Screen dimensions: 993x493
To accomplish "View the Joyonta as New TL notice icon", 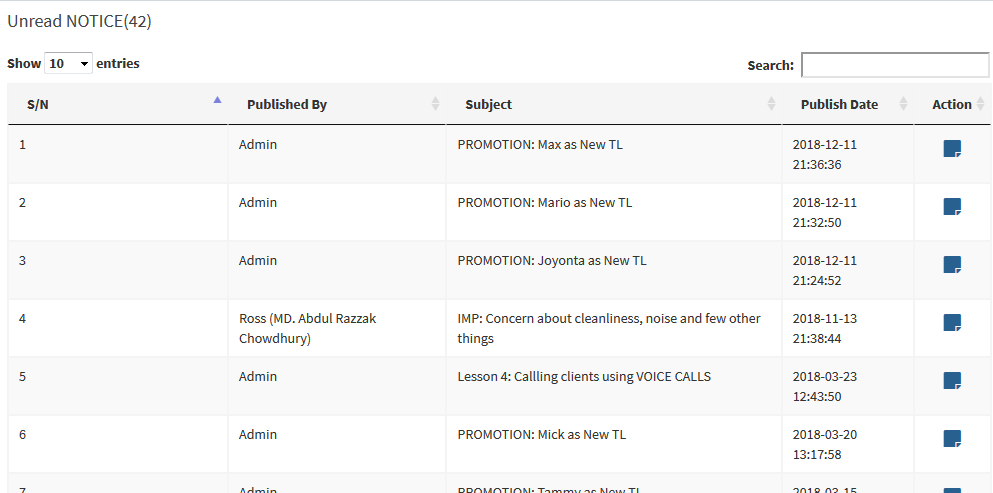I will pos(952,265).
